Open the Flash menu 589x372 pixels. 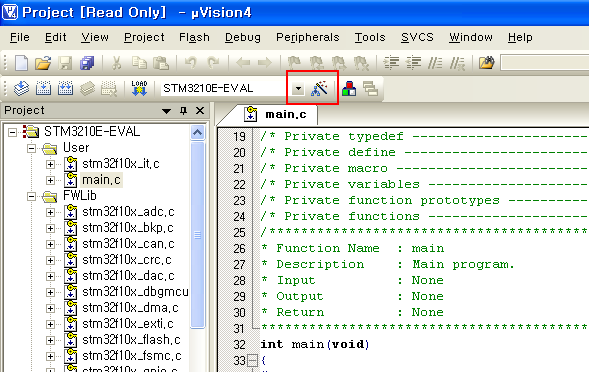tap(194, 37)
